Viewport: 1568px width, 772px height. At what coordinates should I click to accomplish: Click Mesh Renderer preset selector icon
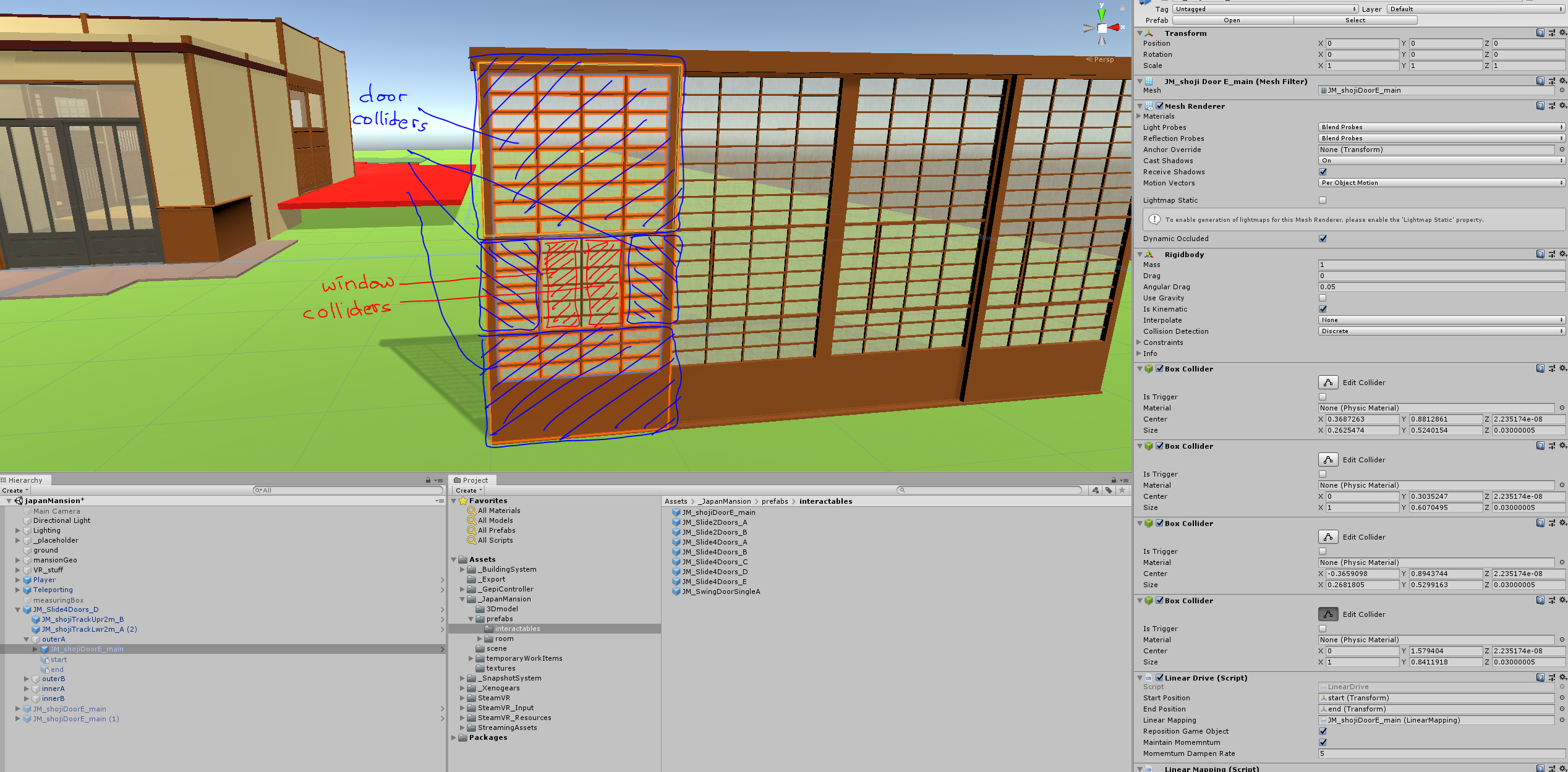click(x=1551, y=106)
